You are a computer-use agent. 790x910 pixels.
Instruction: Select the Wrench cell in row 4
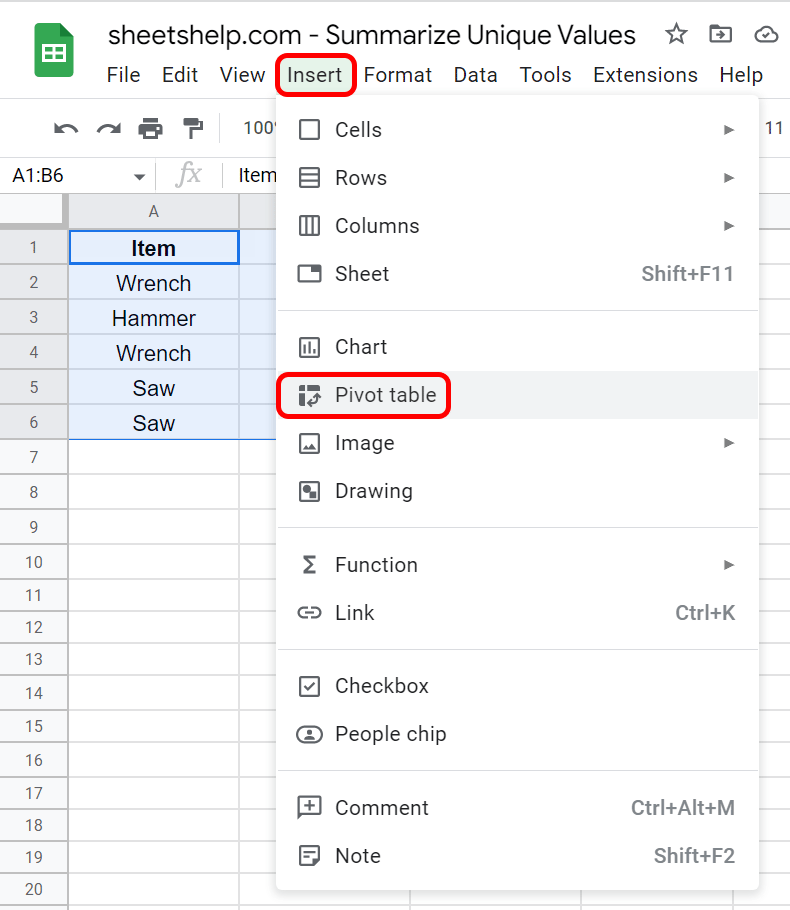[154, 353]
